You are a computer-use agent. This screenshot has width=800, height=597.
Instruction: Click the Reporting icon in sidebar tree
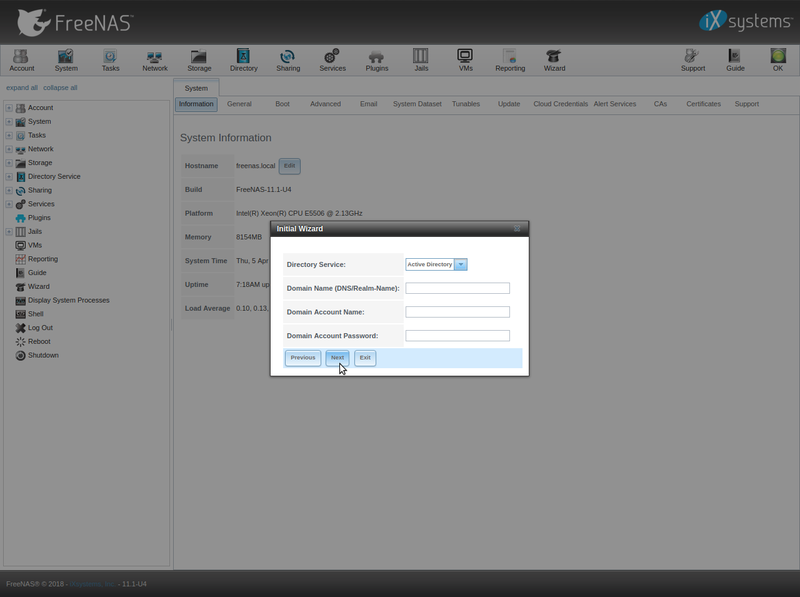pyautogui.click(x=20, y=259)
